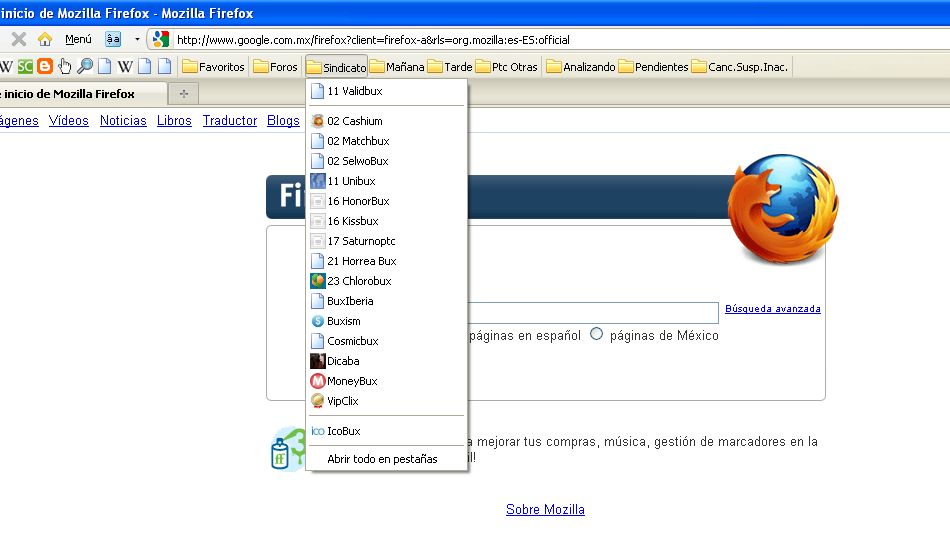
Task: Choose Abrir todo en pestañas
Action: [x=387, y=459]
